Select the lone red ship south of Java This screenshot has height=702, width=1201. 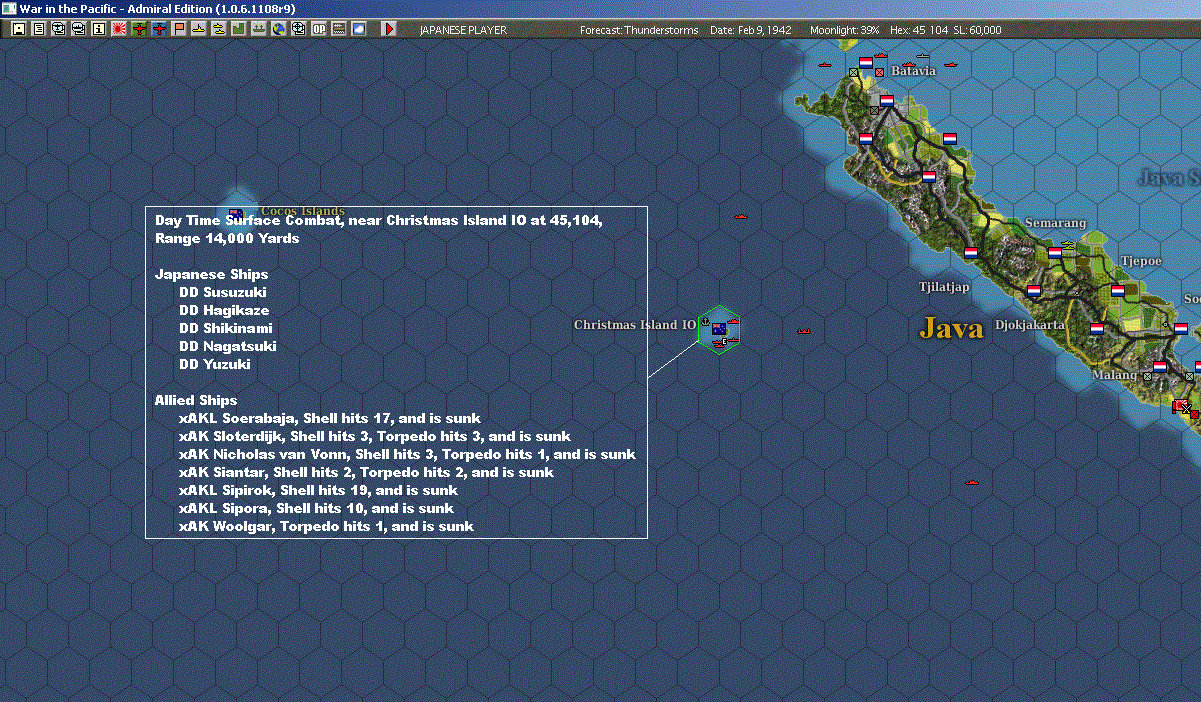(970, 482)
